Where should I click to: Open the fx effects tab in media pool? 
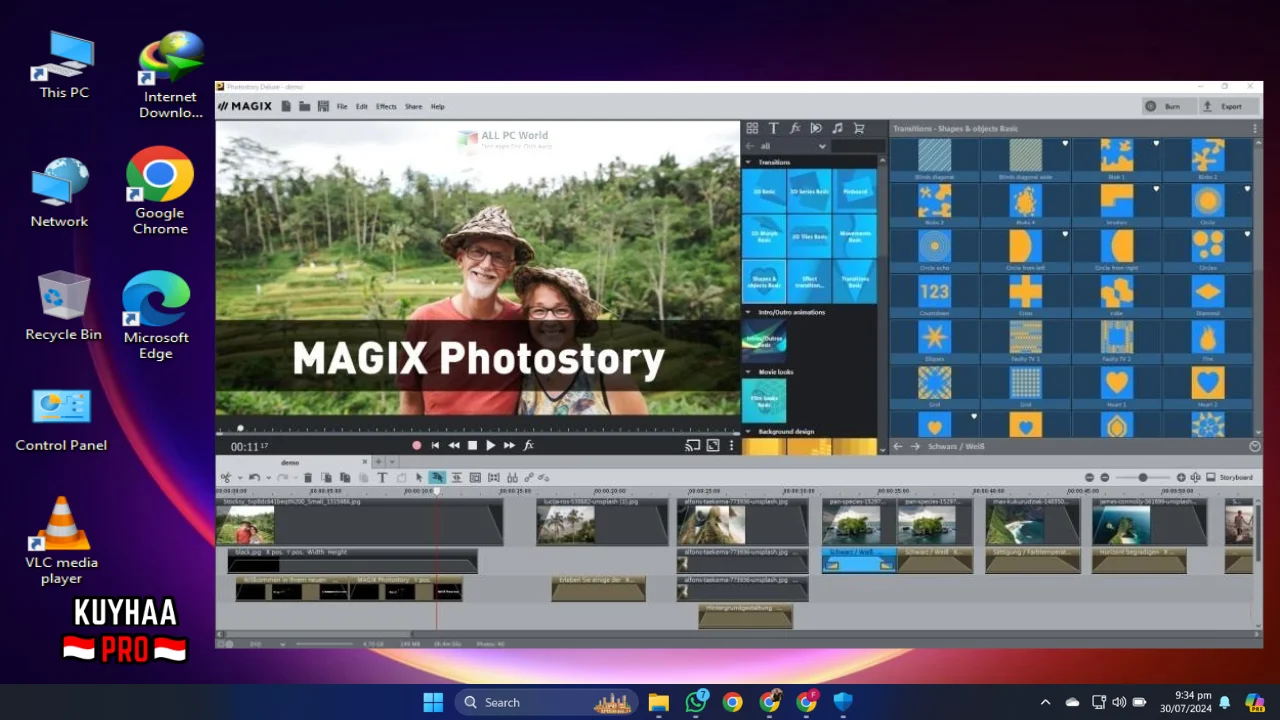[795, 128]
